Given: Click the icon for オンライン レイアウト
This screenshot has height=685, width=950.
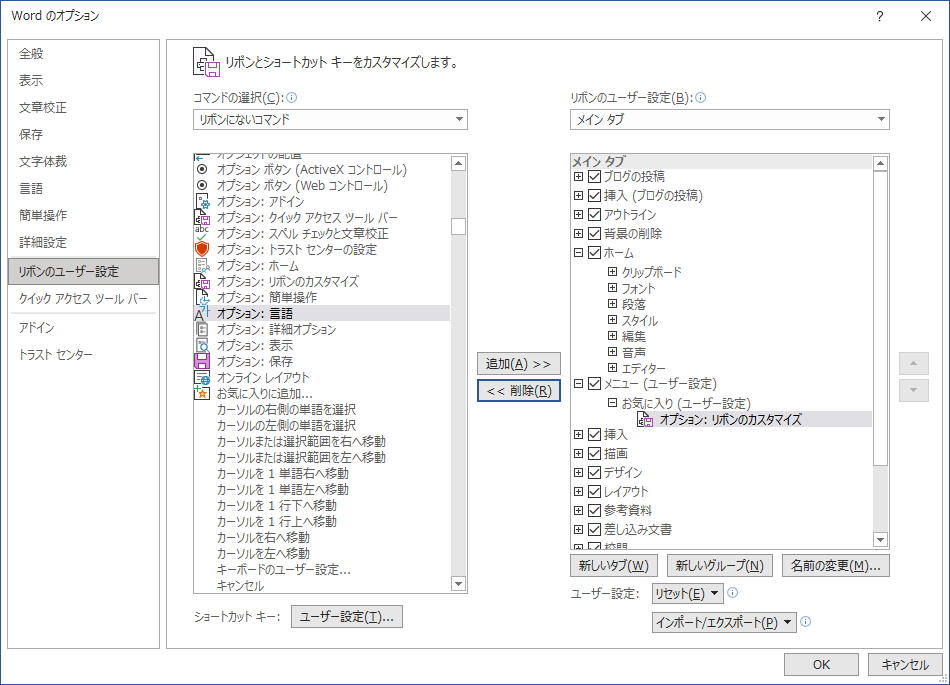Looking at the screenshot, I should 202,377.
